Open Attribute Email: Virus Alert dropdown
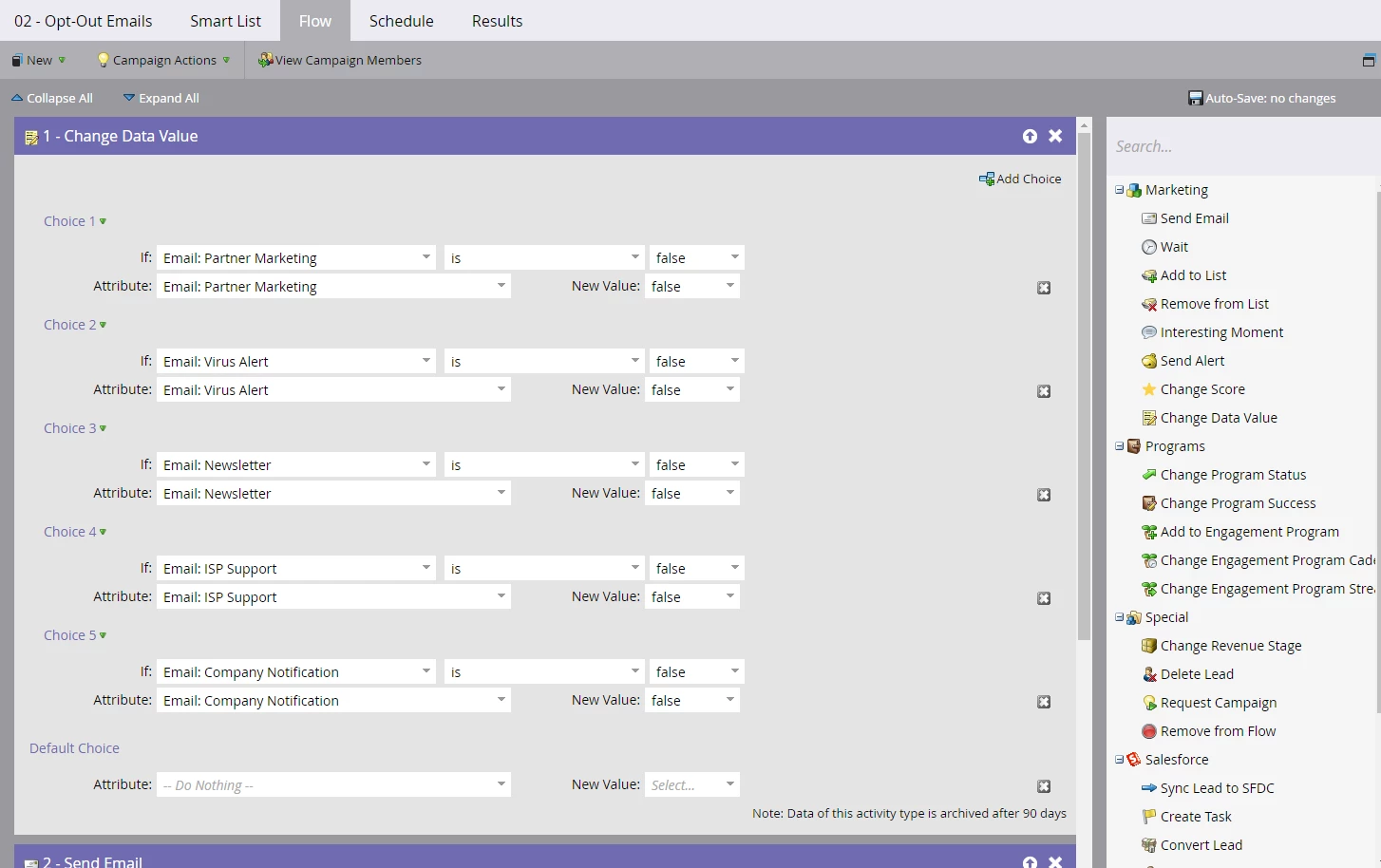Screen dimensions: 1381x868 501,389
